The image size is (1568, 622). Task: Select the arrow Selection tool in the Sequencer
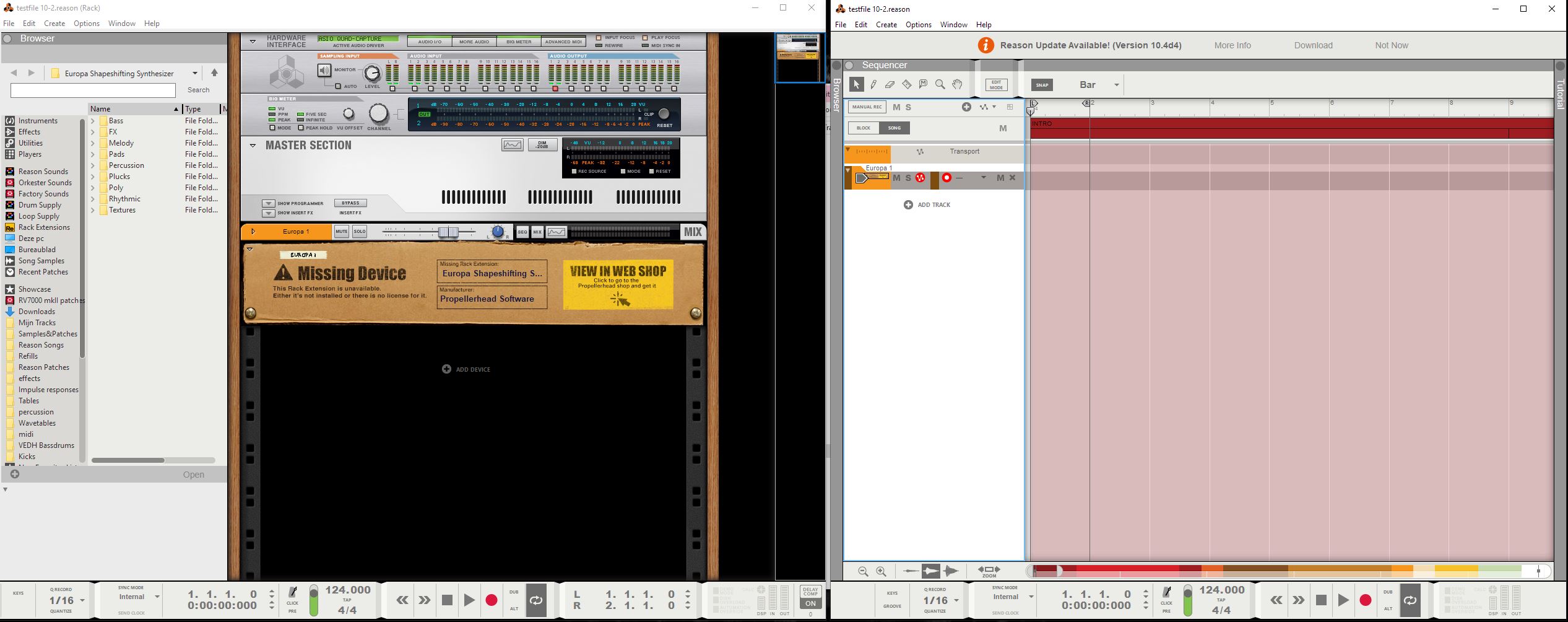(x=857, y=84)
